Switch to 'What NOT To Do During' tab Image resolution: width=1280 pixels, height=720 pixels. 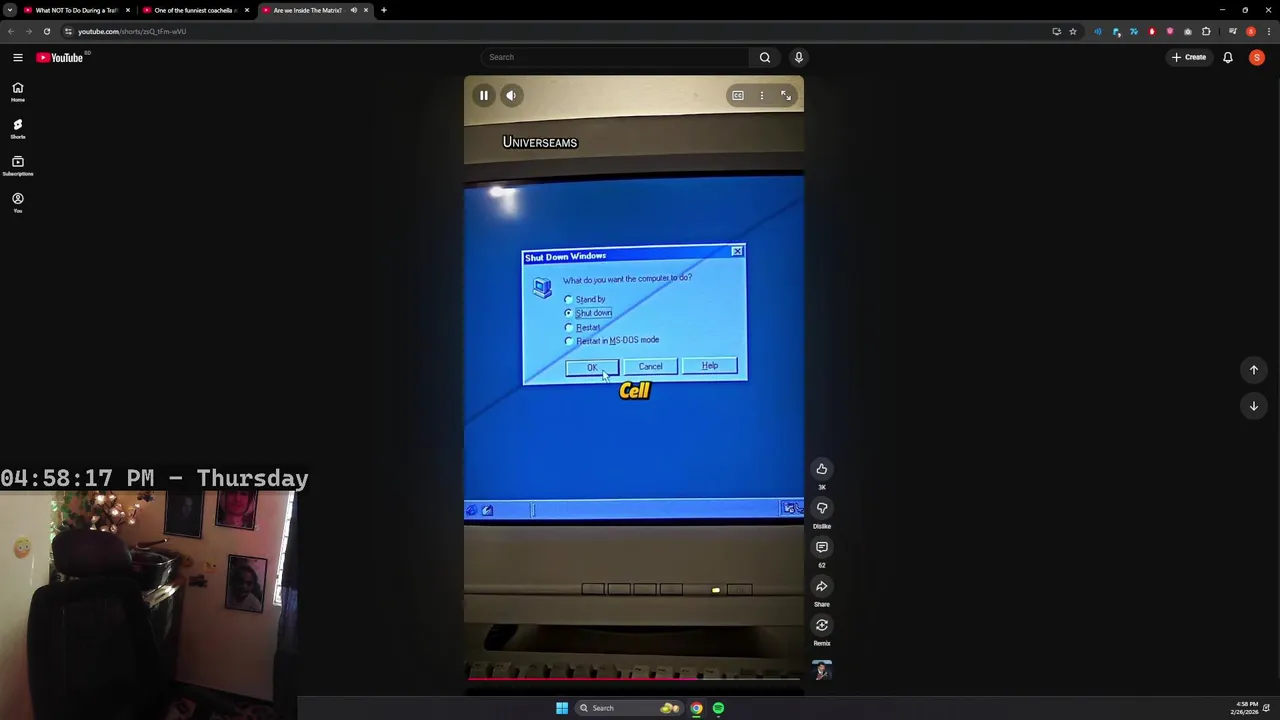(76, 10)
